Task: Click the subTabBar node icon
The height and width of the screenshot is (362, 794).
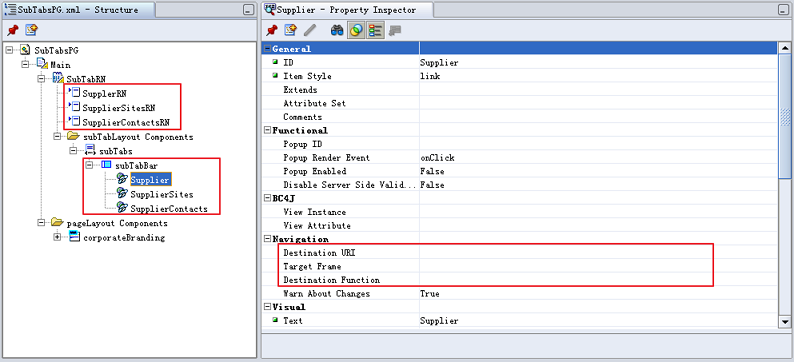Action: (106, 165)
